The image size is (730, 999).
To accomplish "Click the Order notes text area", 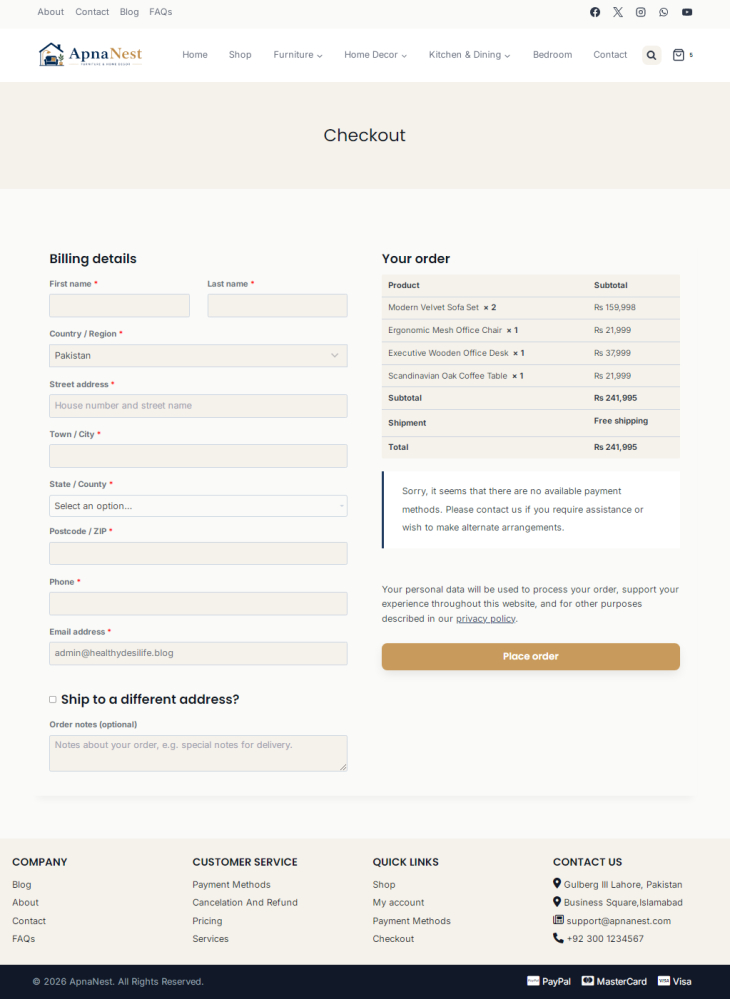I will [198, 753].
